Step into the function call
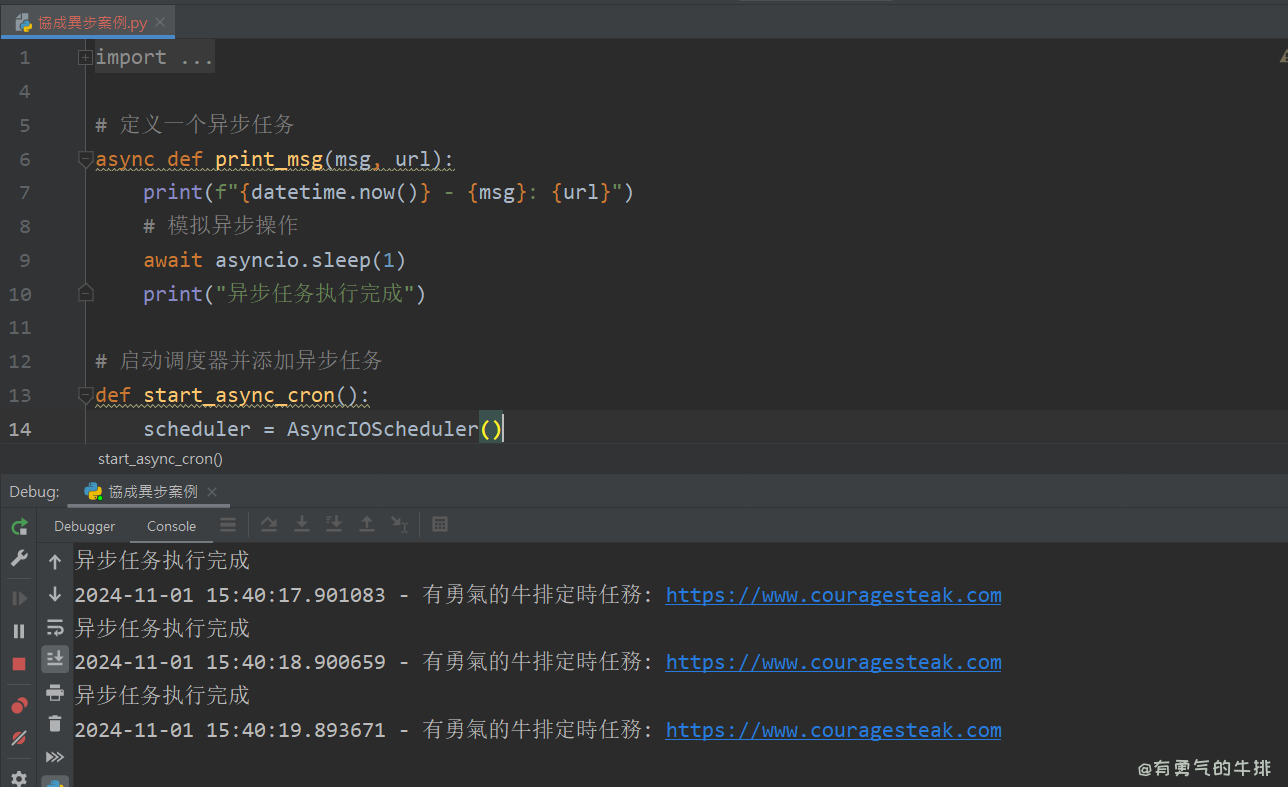 [301, 524]
